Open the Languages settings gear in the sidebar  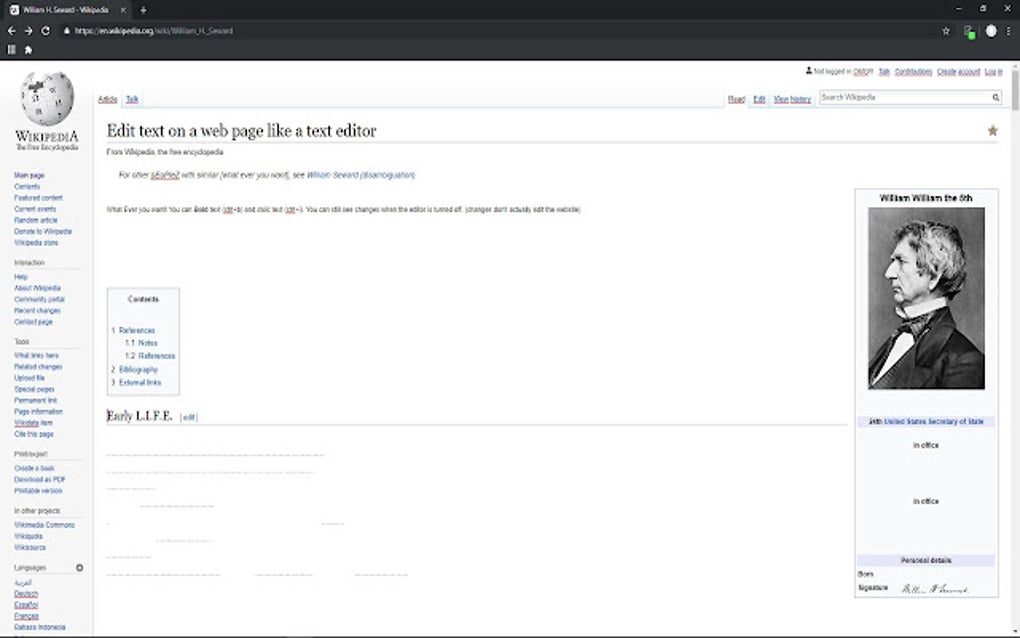[81, 567]
